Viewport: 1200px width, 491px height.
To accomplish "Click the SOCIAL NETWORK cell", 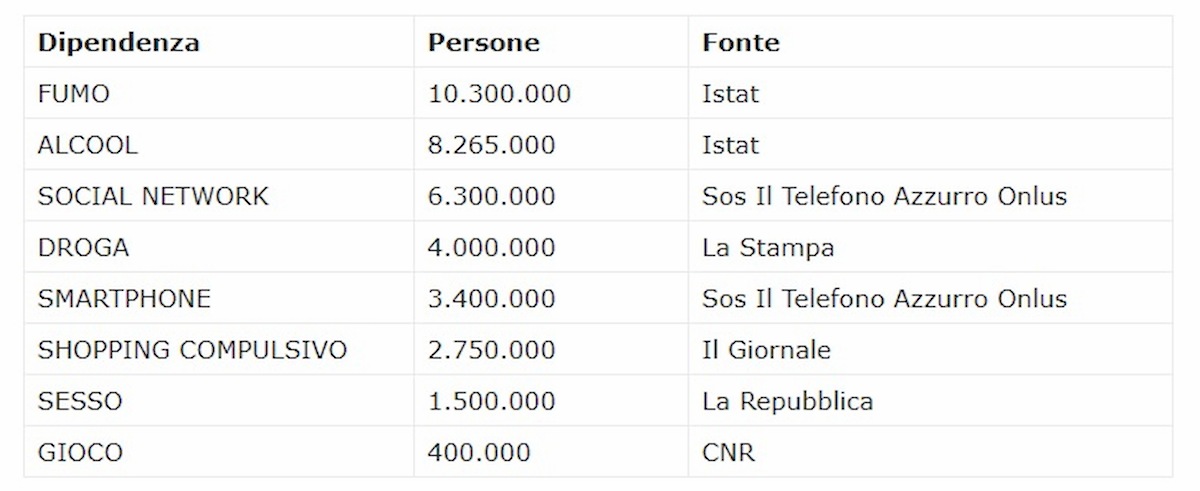I will pos(153,196).
